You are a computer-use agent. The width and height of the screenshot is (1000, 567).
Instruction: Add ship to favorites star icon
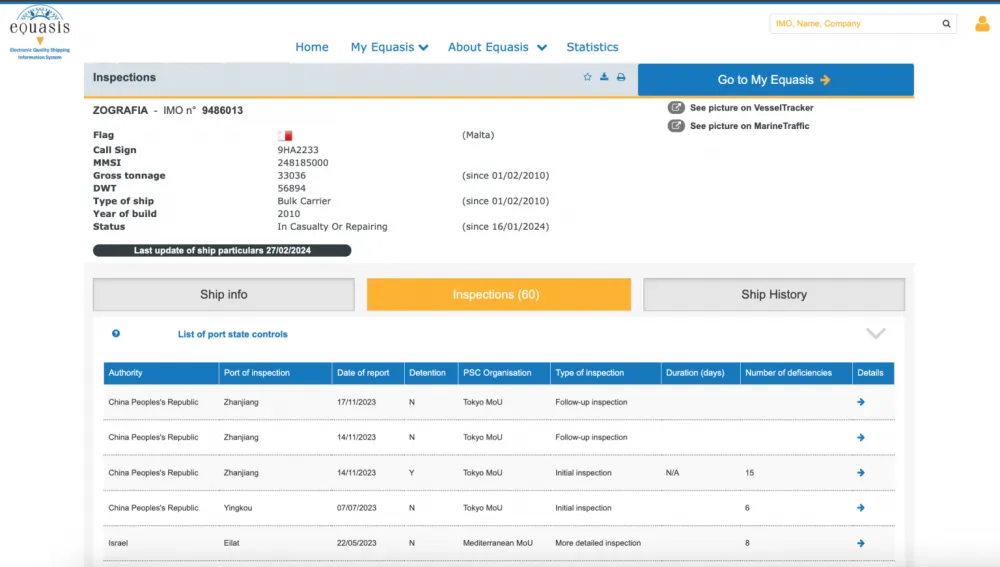point(587,77)
